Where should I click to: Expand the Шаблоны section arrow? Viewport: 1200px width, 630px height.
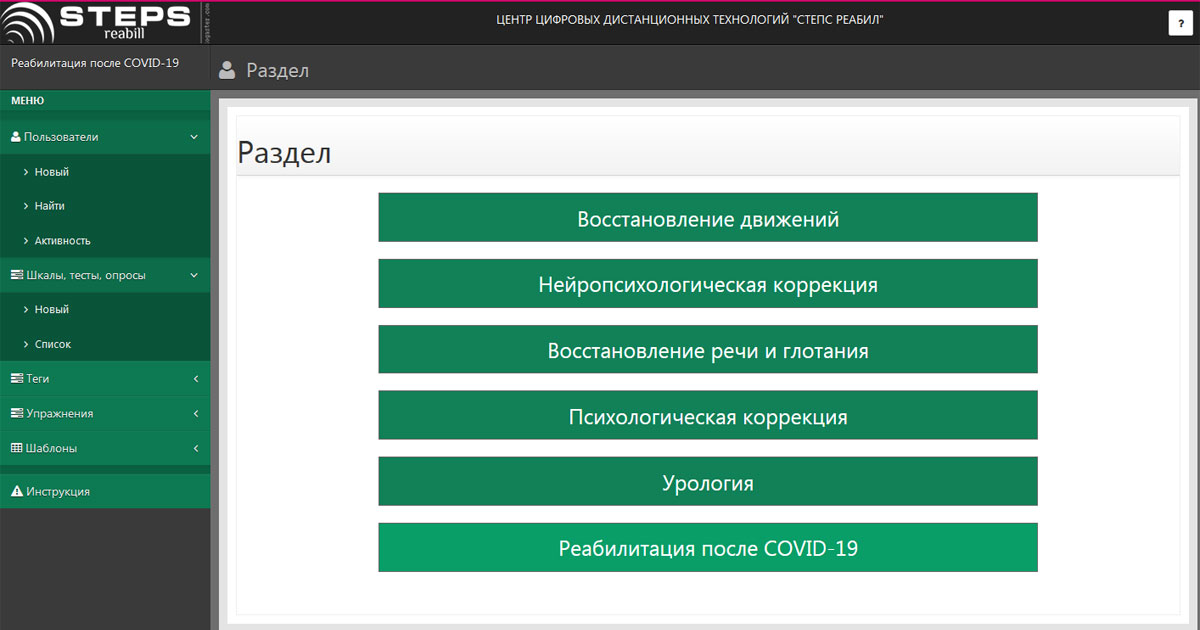(195, 448)
